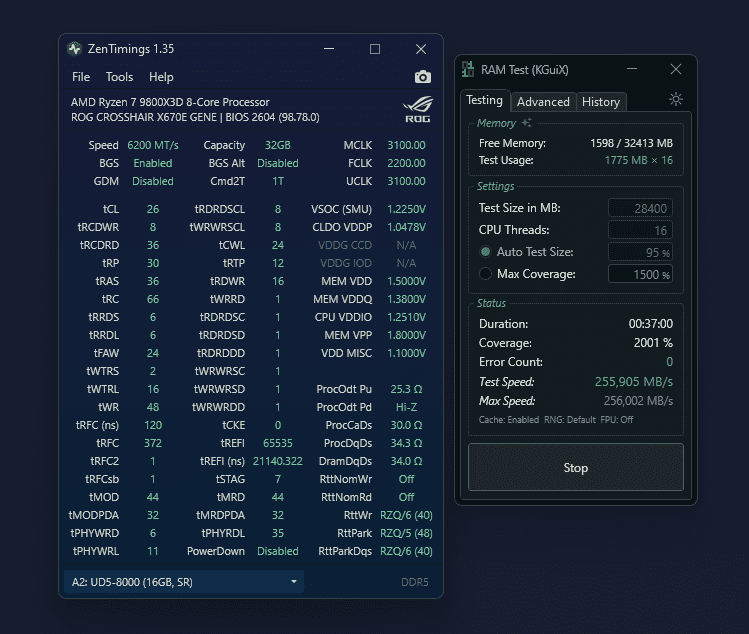Take a screenshot with the camera icon

(423, 77)
